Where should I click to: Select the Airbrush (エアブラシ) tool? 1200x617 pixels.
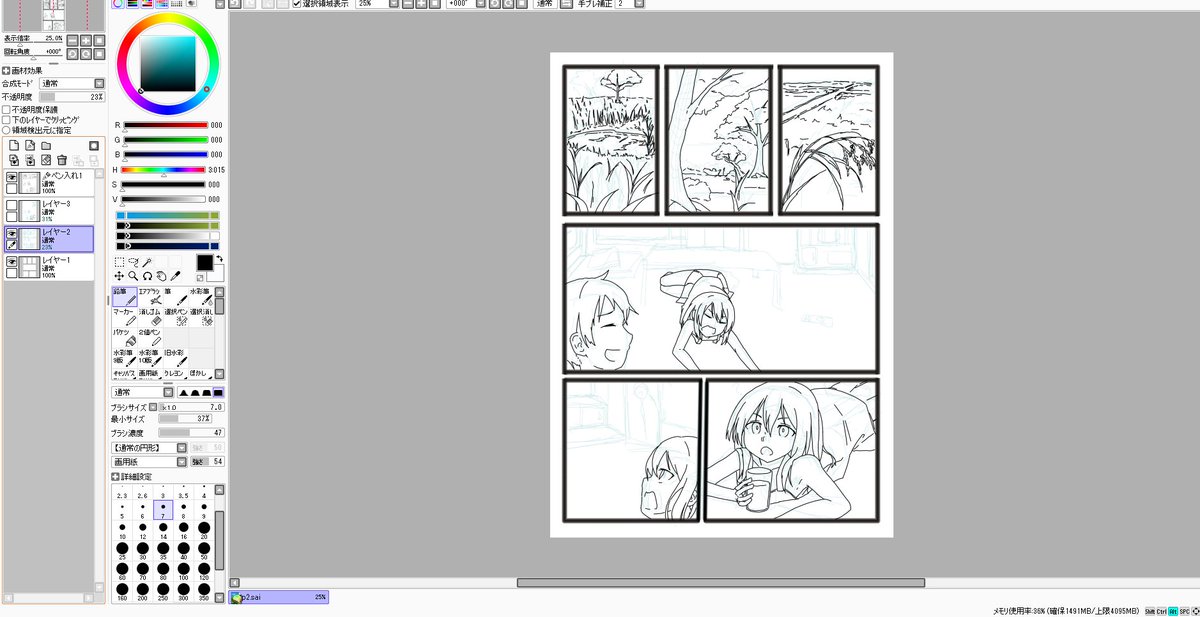coord(150,296)
